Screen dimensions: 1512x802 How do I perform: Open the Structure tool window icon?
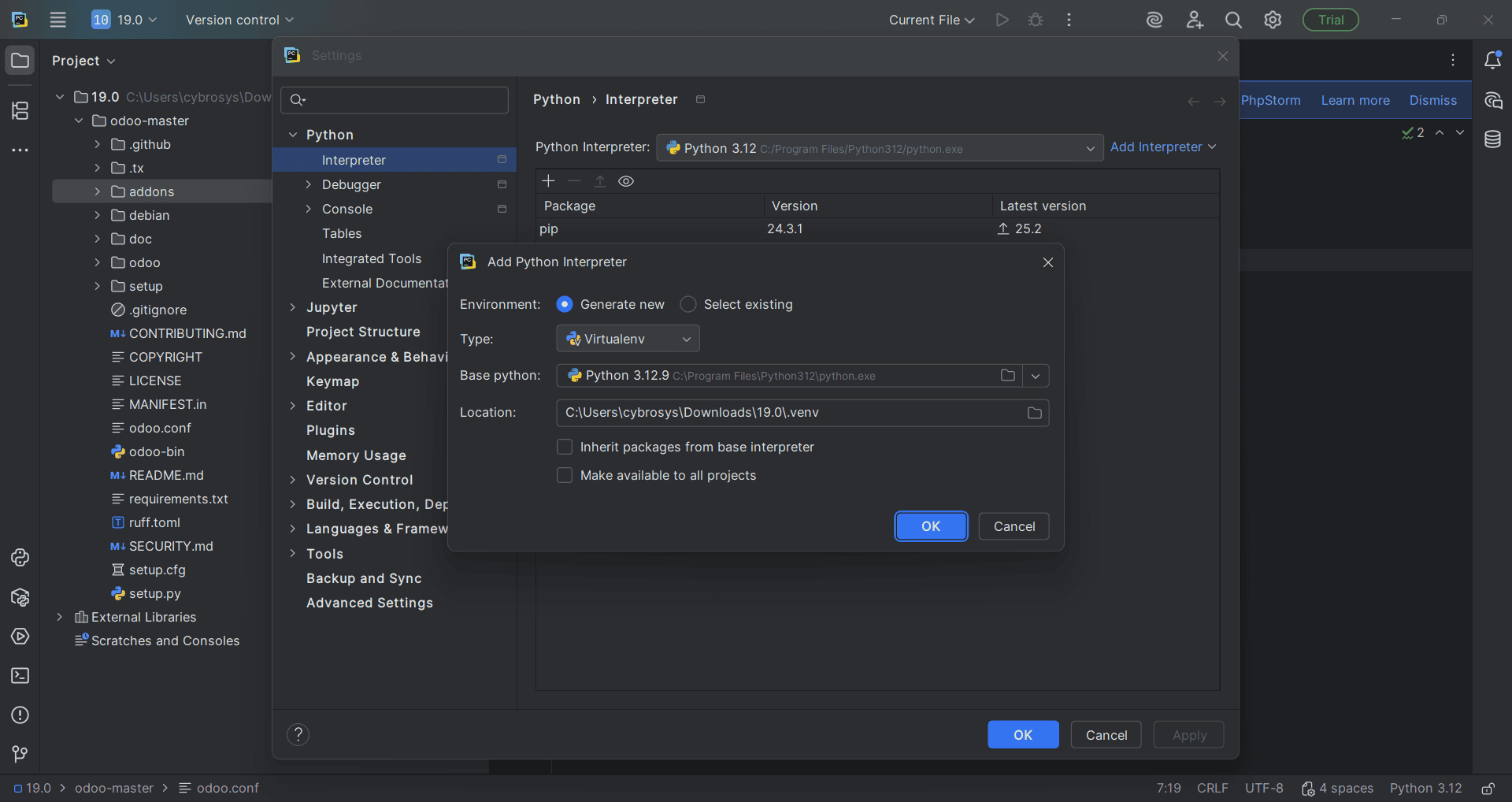[20, 111]
